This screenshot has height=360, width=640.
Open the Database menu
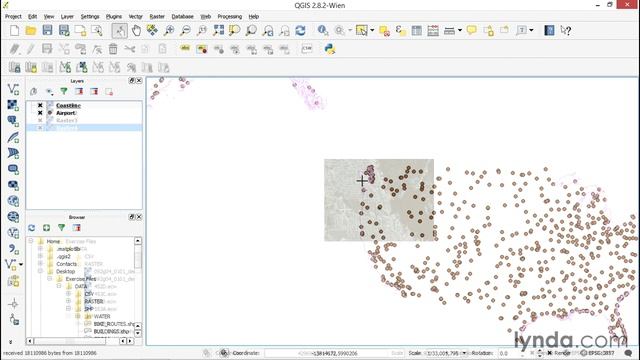(182, 16)
